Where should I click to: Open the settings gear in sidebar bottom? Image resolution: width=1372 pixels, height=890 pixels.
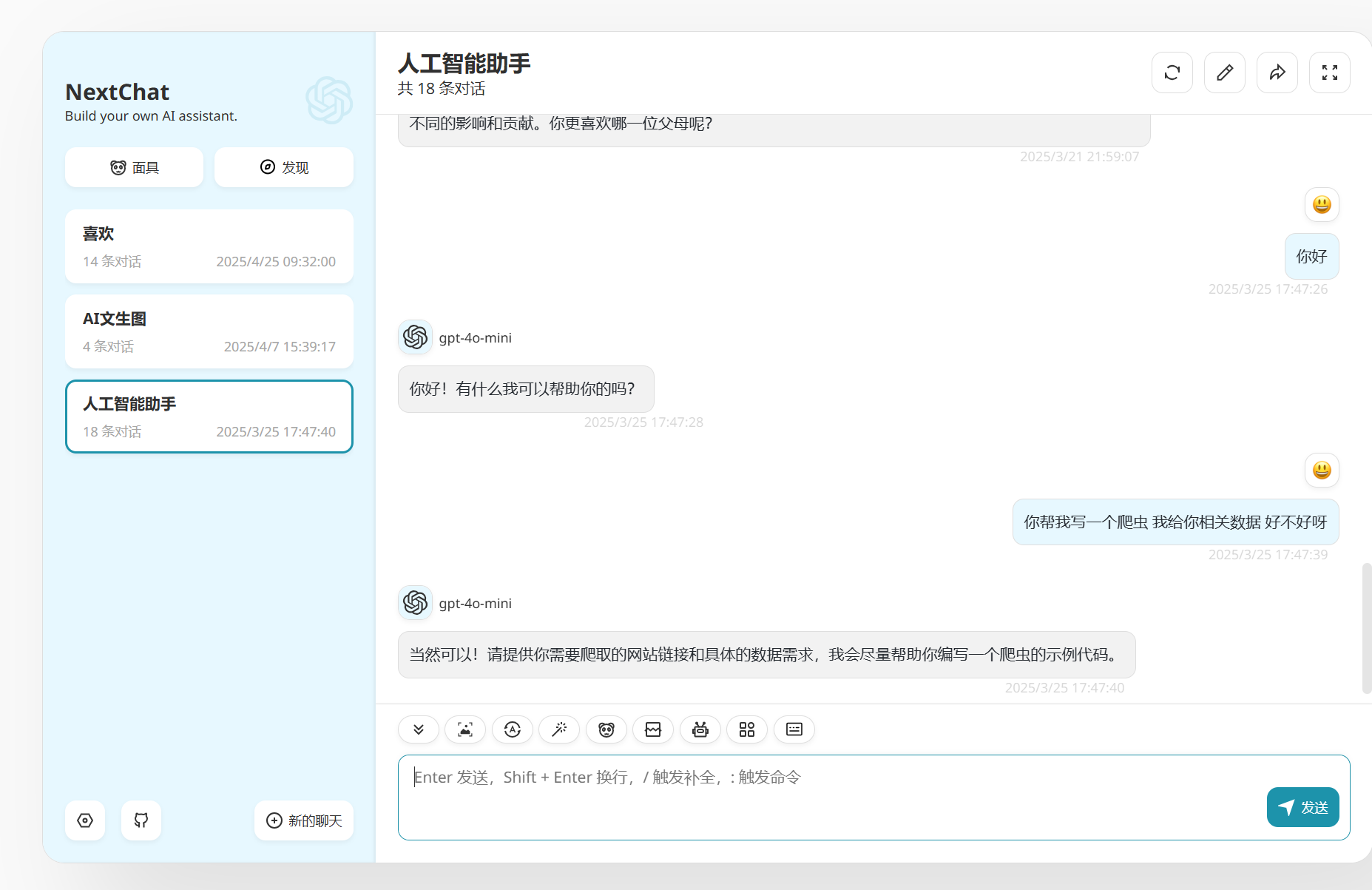click(x=85, y=820)
